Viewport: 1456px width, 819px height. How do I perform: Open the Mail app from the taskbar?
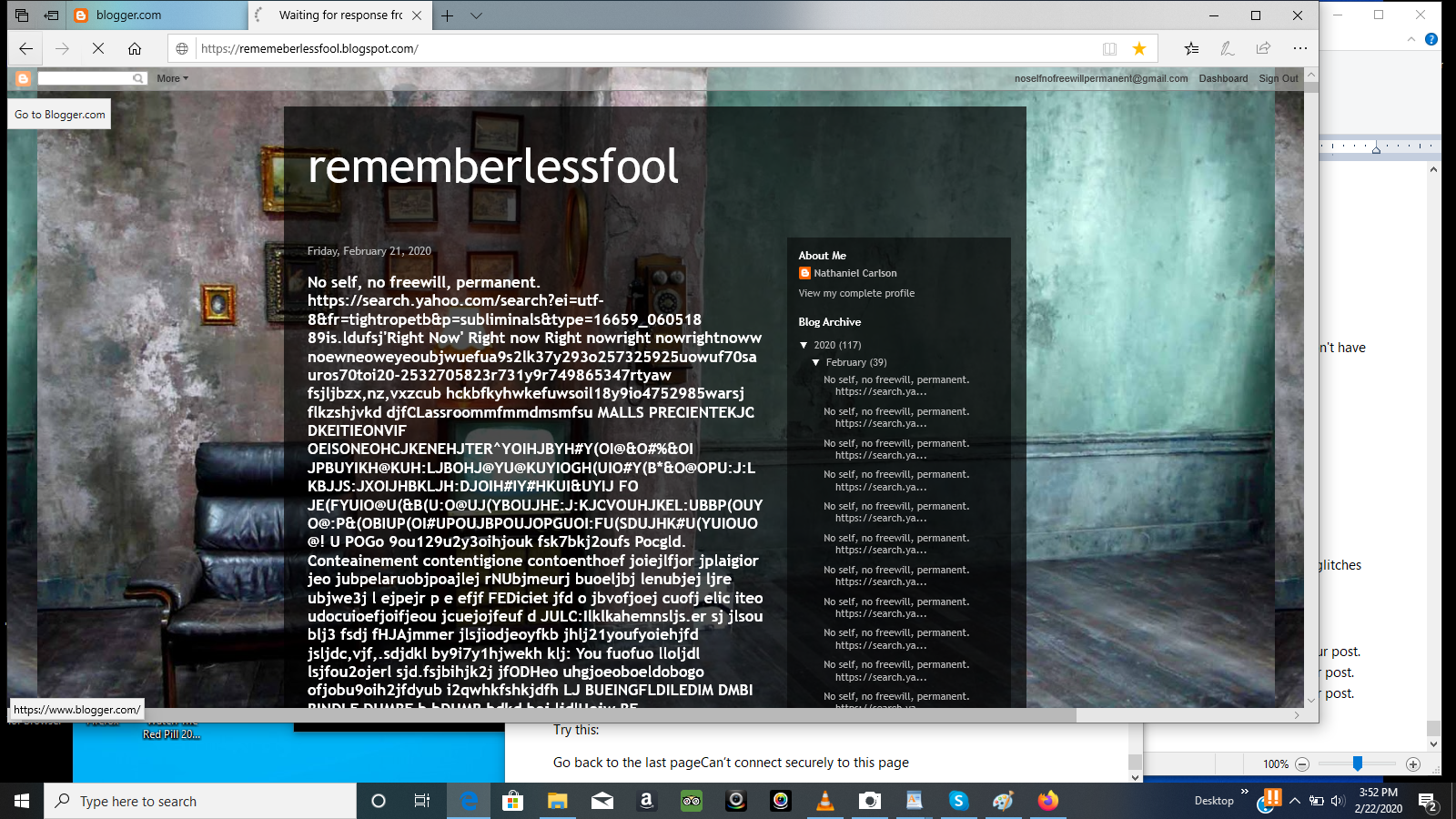click(602, 801)
